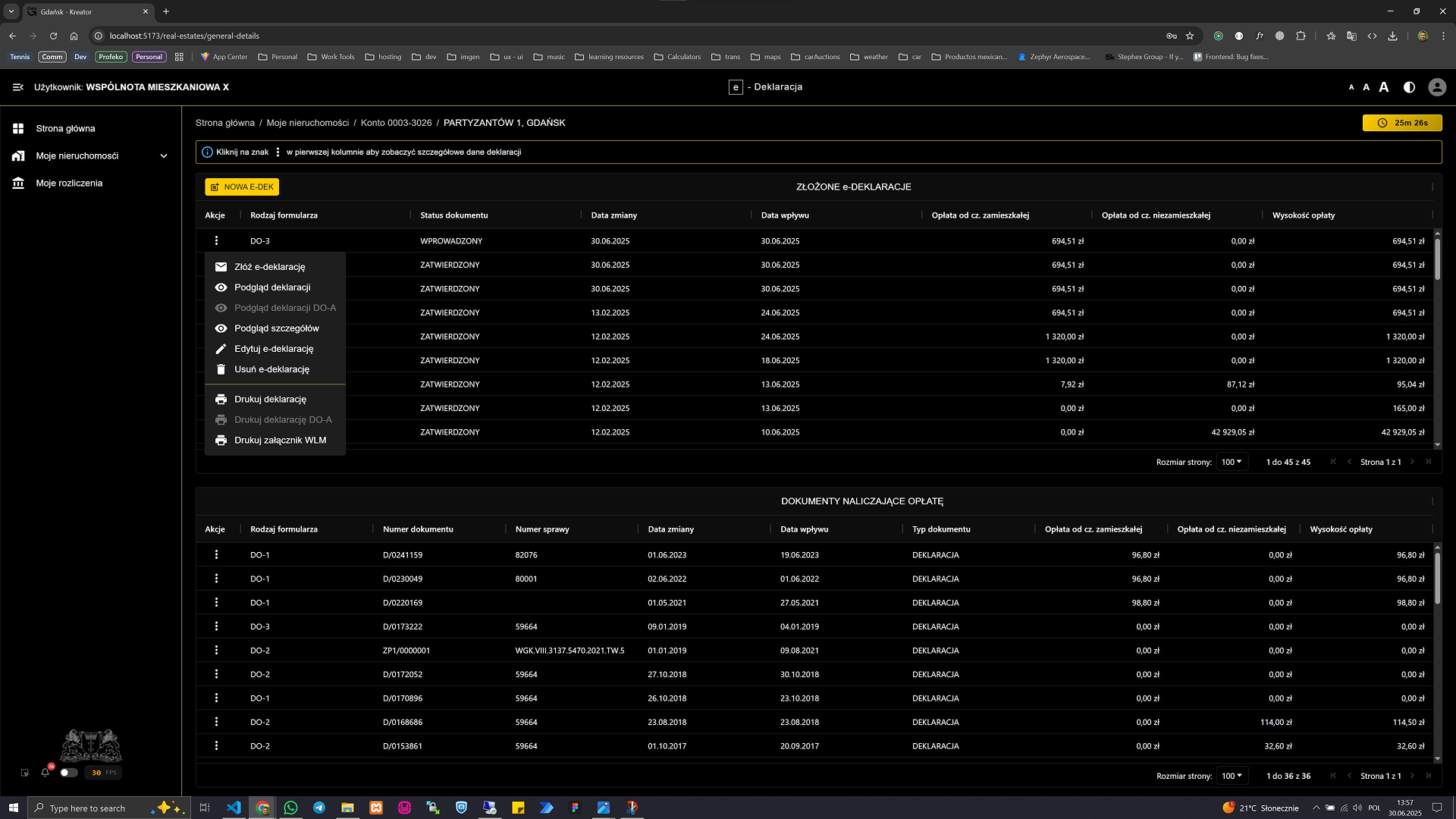Go to Moje nieruchomości breadcrumb
1456x819 pixels.
click(x=308, y=123)
